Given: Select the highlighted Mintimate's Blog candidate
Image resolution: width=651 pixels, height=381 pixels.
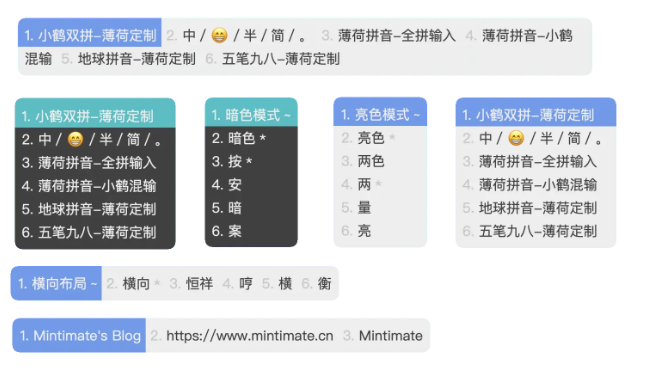Looking at the screenshot, I should coord(79,335).
